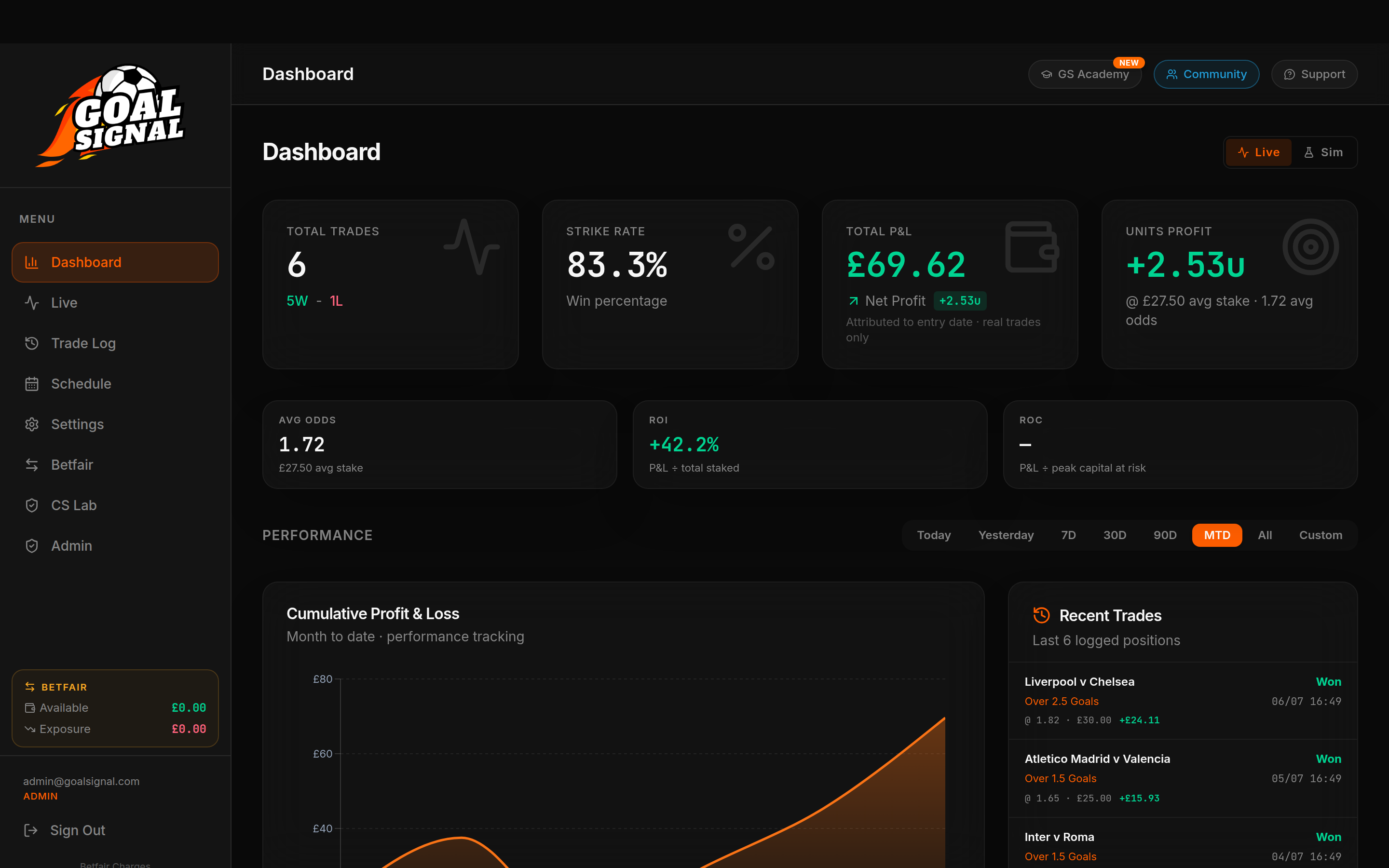The height and width of the screenshot is (868, 1389).
Task: Click the Live mode pulse icon in toggle
Action: pos(1243,152)
